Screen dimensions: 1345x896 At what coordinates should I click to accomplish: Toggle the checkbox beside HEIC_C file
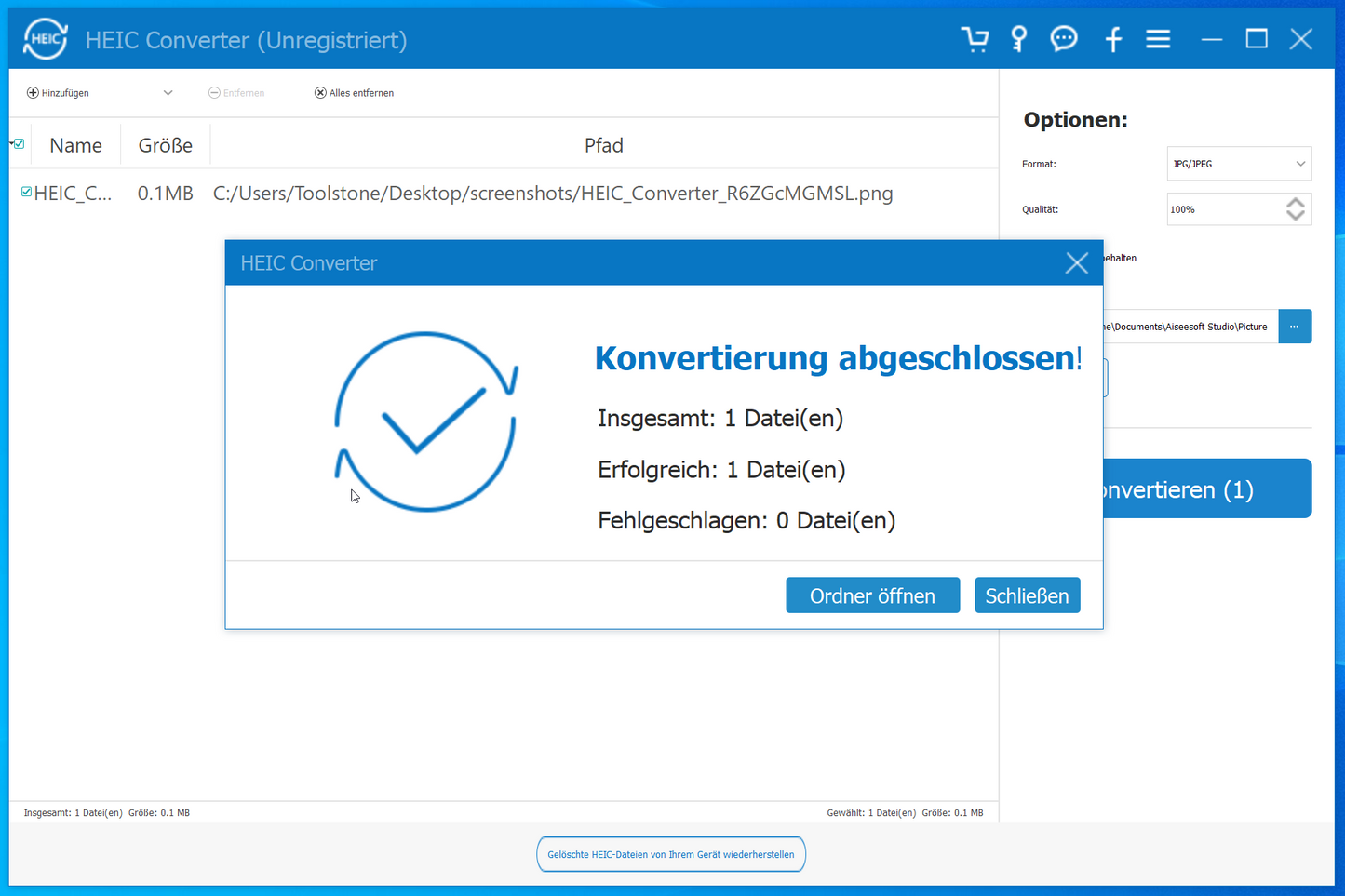point(25,192)
